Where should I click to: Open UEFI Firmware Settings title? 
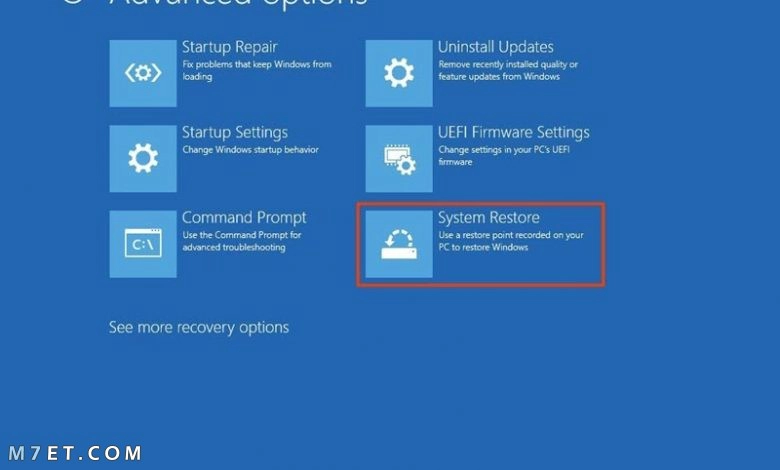coord(513,133)
